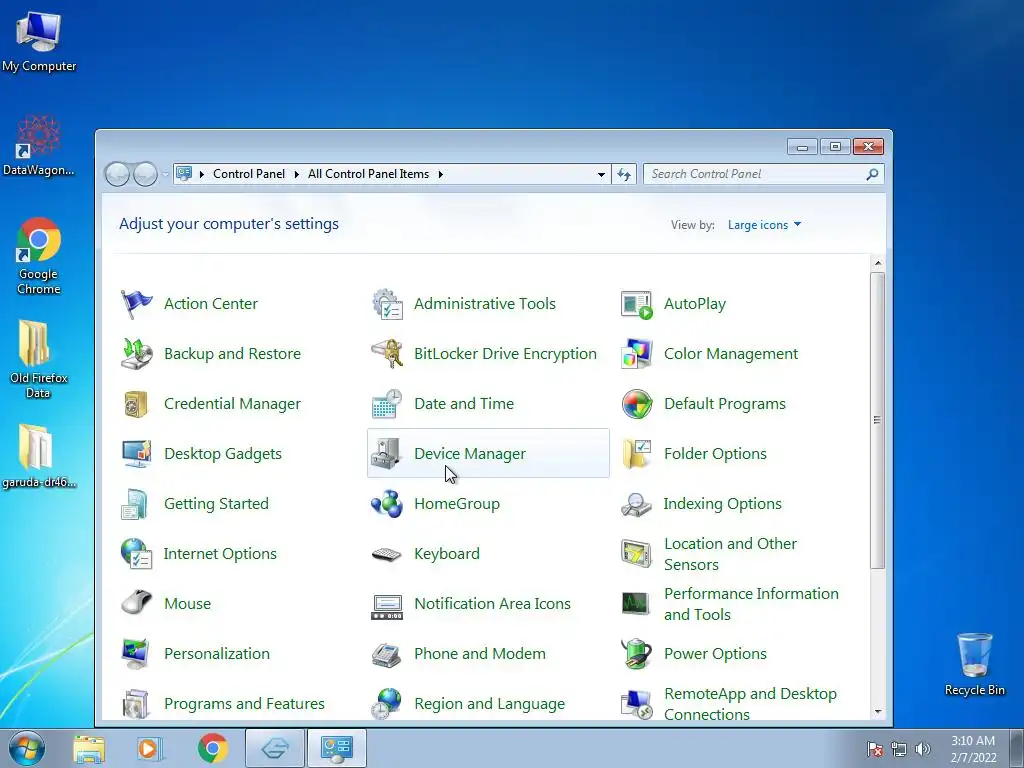Click the BitLocker Drive Encryption keys icon
1024x768 pixels.
[387, 354]
